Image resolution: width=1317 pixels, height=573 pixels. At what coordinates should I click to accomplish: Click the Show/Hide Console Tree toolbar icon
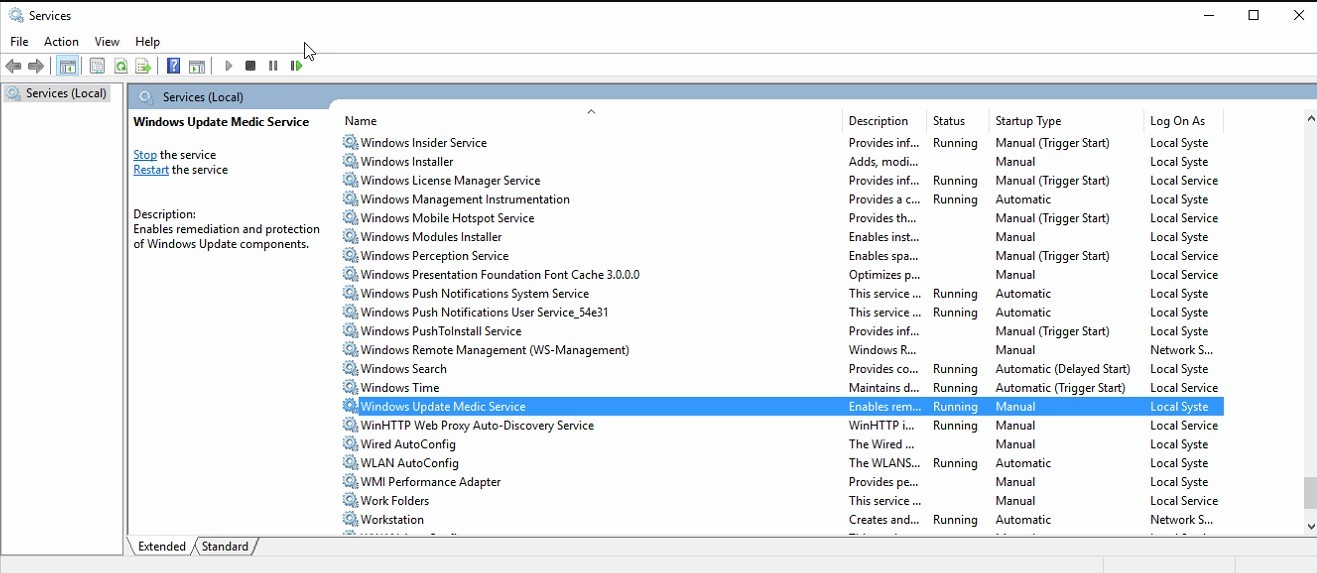click(68, 66)
